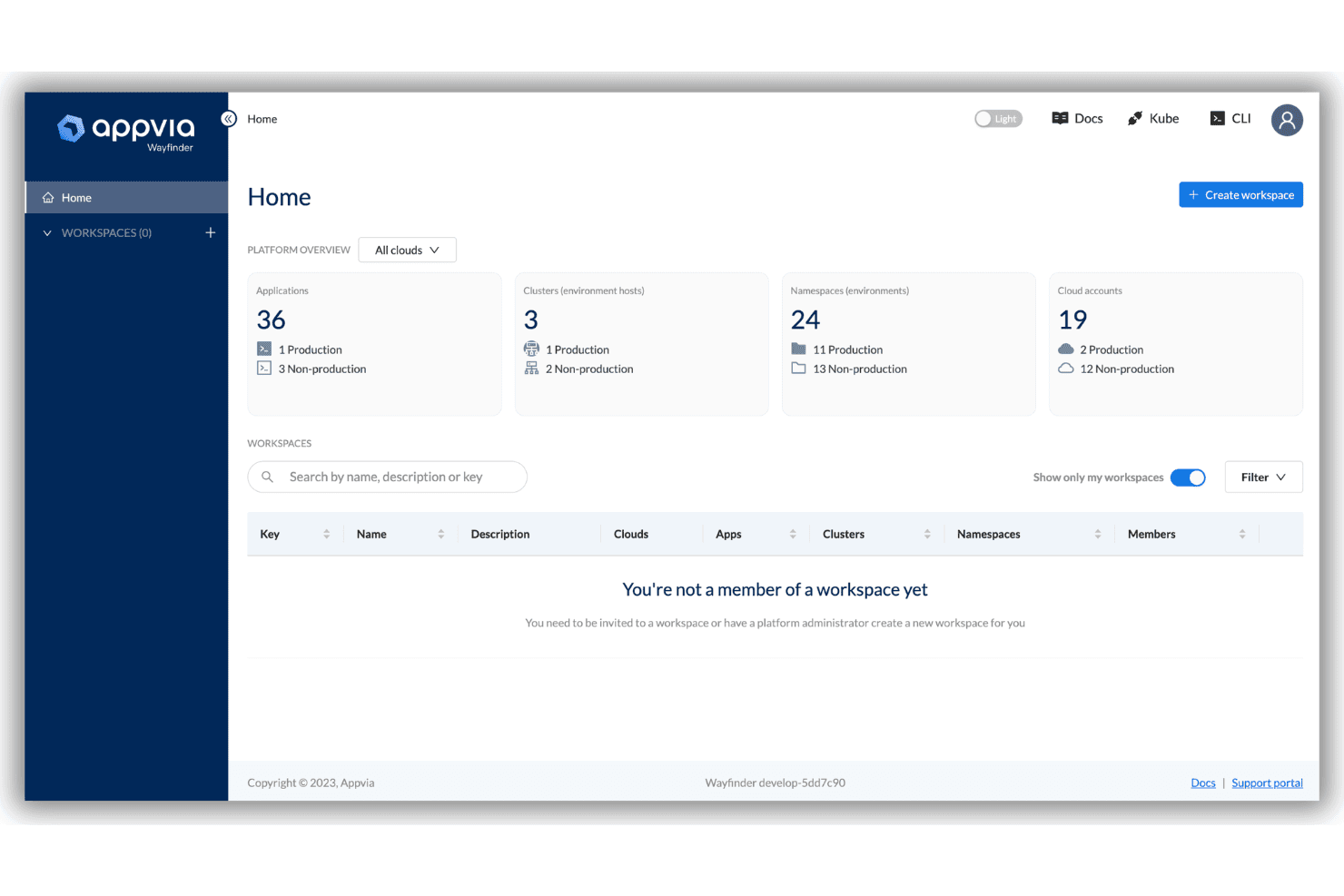Open the Docs link in footer

pyautogui.click(x=1203, y=783)
